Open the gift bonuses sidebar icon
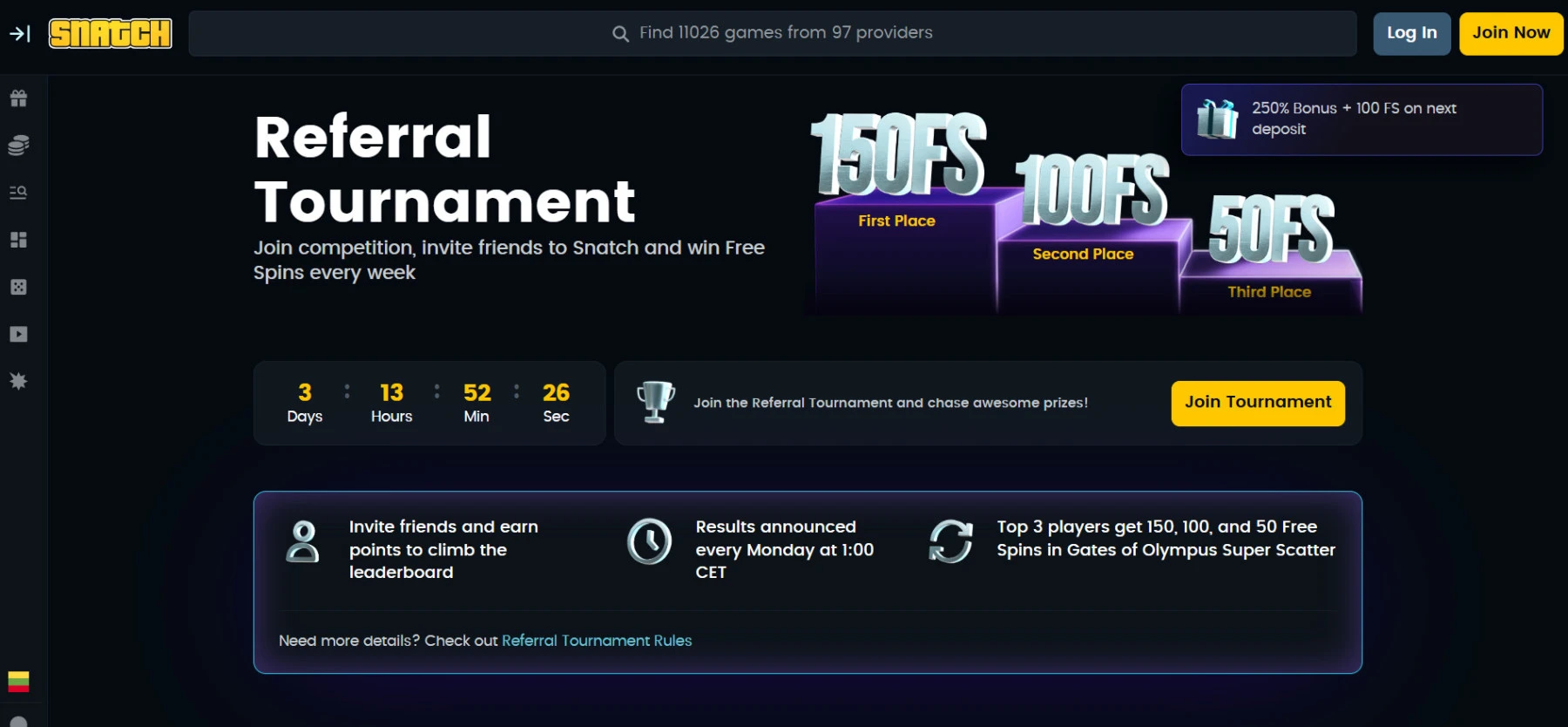This screenshot has width=1568, height=727. pyautogui.click(x=18, y=98)
